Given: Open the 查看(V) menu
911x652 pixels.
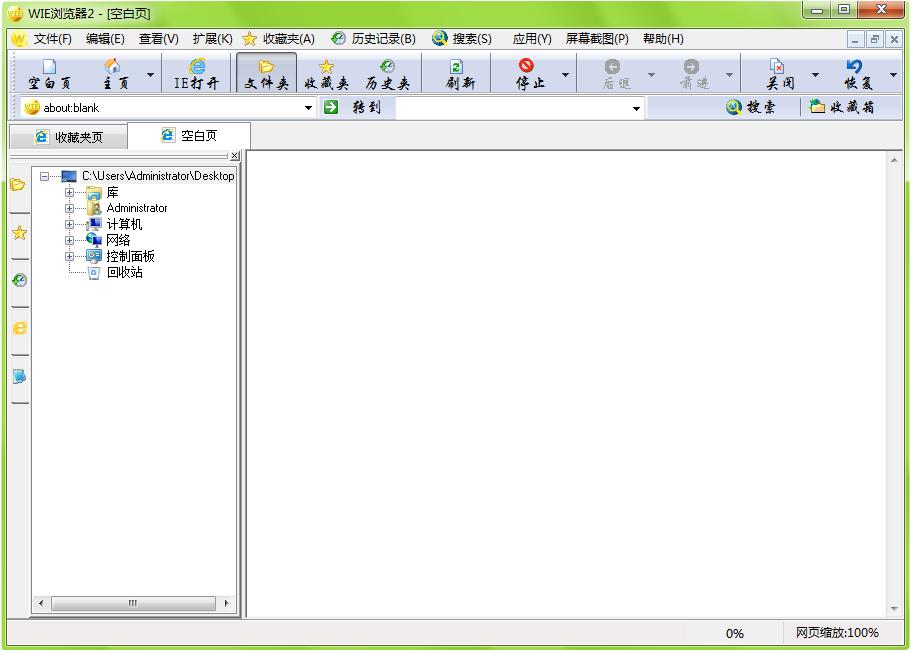Looking at the screenshot, I should [x=159, y=39].
